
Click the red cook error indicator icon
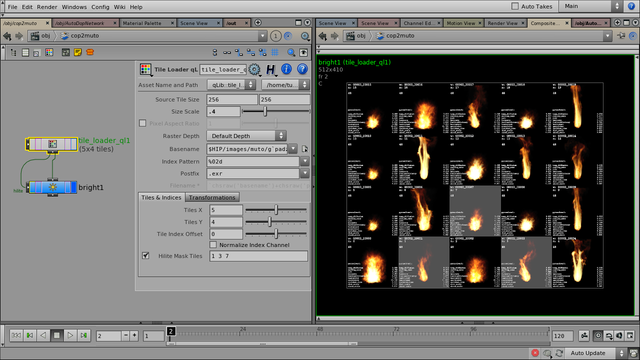pos(535,353)
